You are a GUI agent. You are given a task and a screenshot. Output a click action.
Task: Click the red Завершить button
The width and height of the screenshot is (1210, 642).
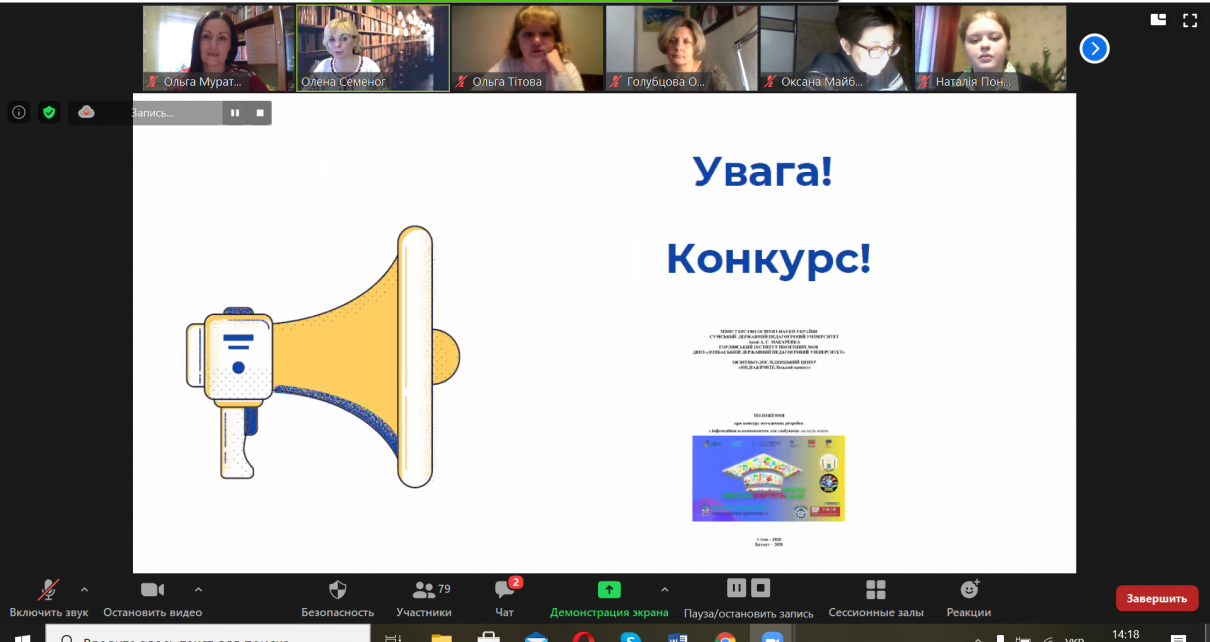pos(1157,598)
